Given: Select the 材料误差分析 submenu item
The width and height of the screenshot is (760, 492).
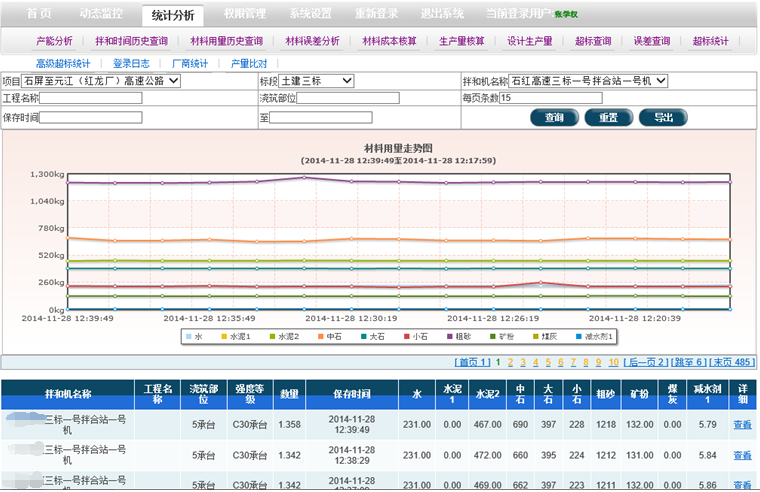Looking at the screenshot, I should coord(312,41).
